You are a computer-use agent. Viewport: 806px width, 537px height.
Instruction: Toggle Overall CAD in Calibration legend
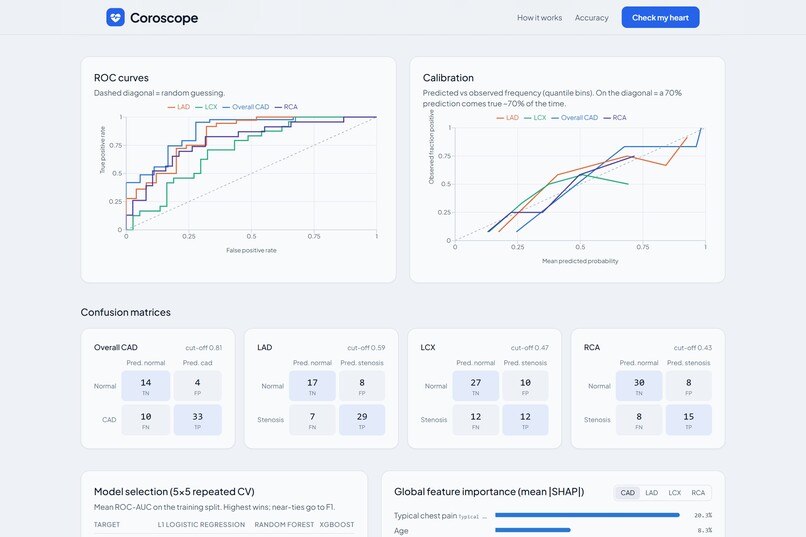coord(575,118)
